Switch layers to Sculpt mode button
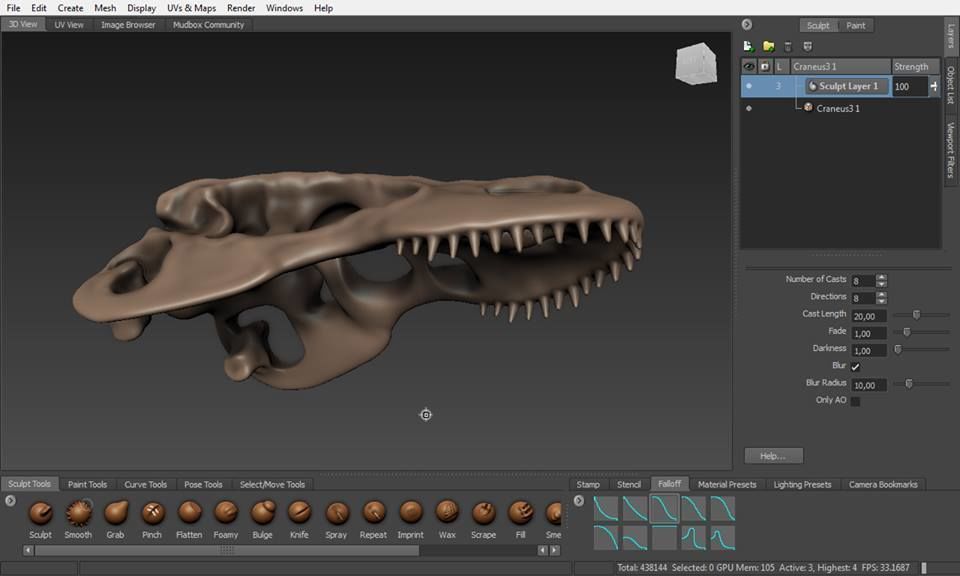The width and height of the screenshot is (960, 576). (x=818, y=25)
